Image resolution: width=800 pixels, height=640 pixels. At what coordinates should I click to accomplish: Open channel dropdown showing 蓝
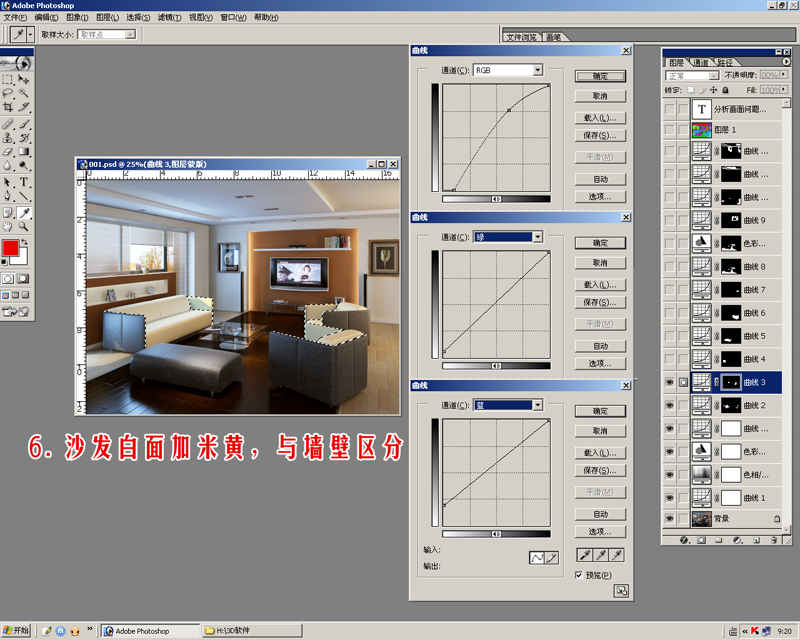(x=537, y=405)
